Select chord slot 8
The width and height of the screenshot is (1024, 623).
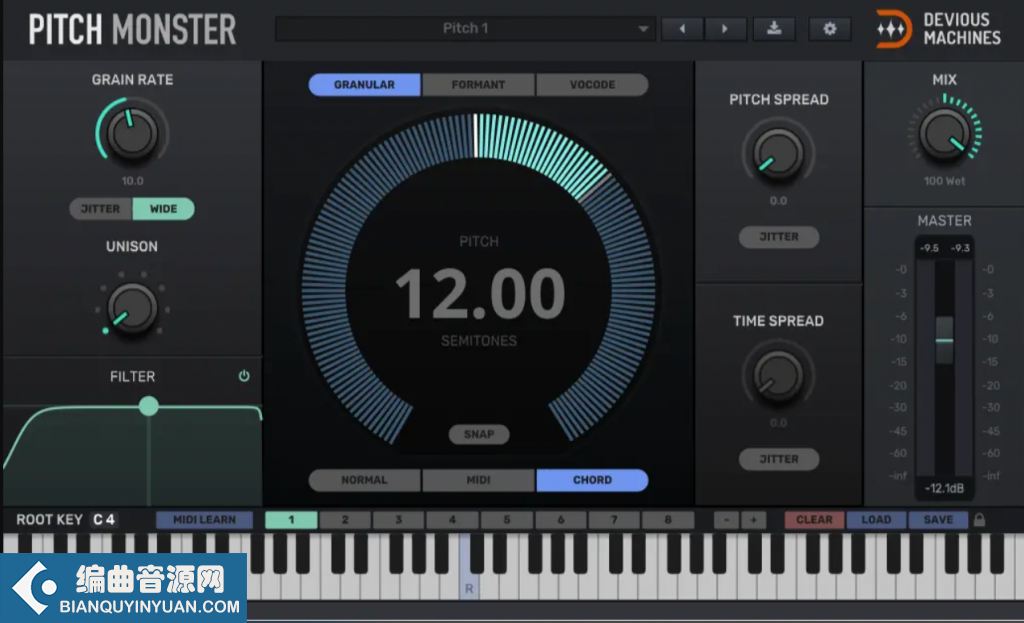click(x=668, y=520)
